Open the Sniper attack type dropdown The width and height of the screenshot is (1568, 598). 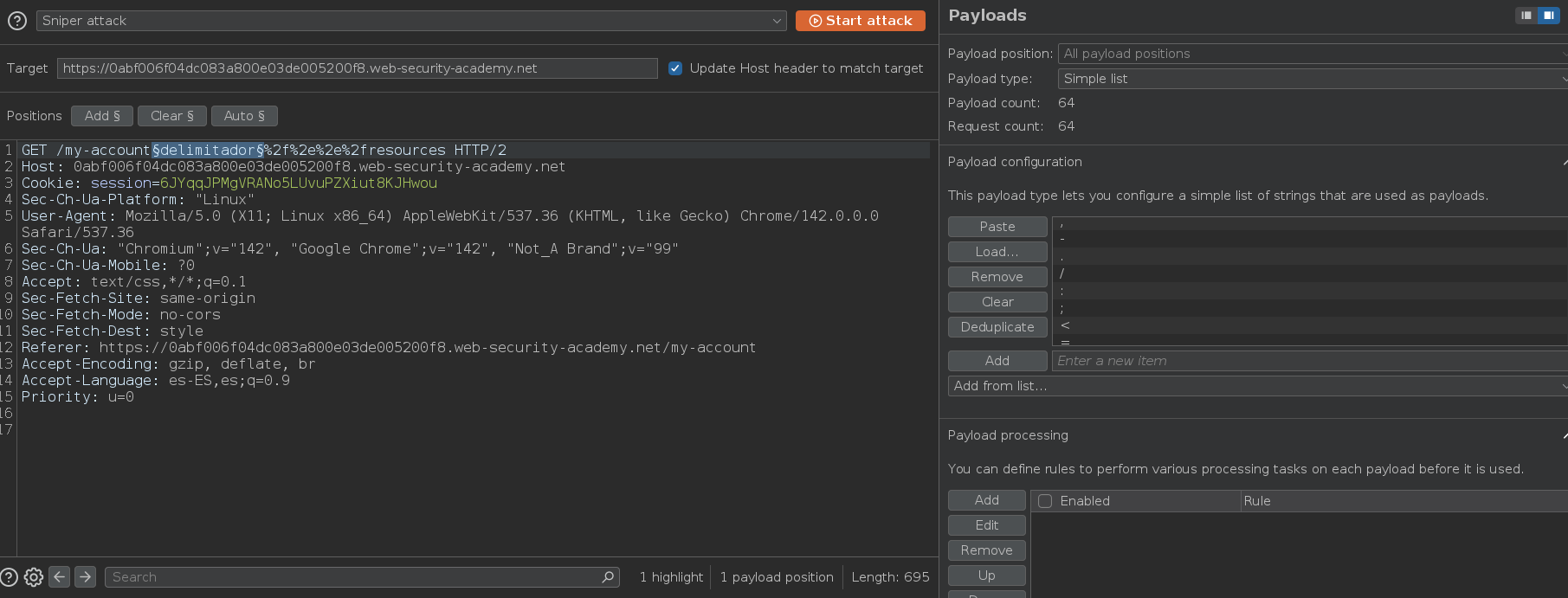pos(411,21)
